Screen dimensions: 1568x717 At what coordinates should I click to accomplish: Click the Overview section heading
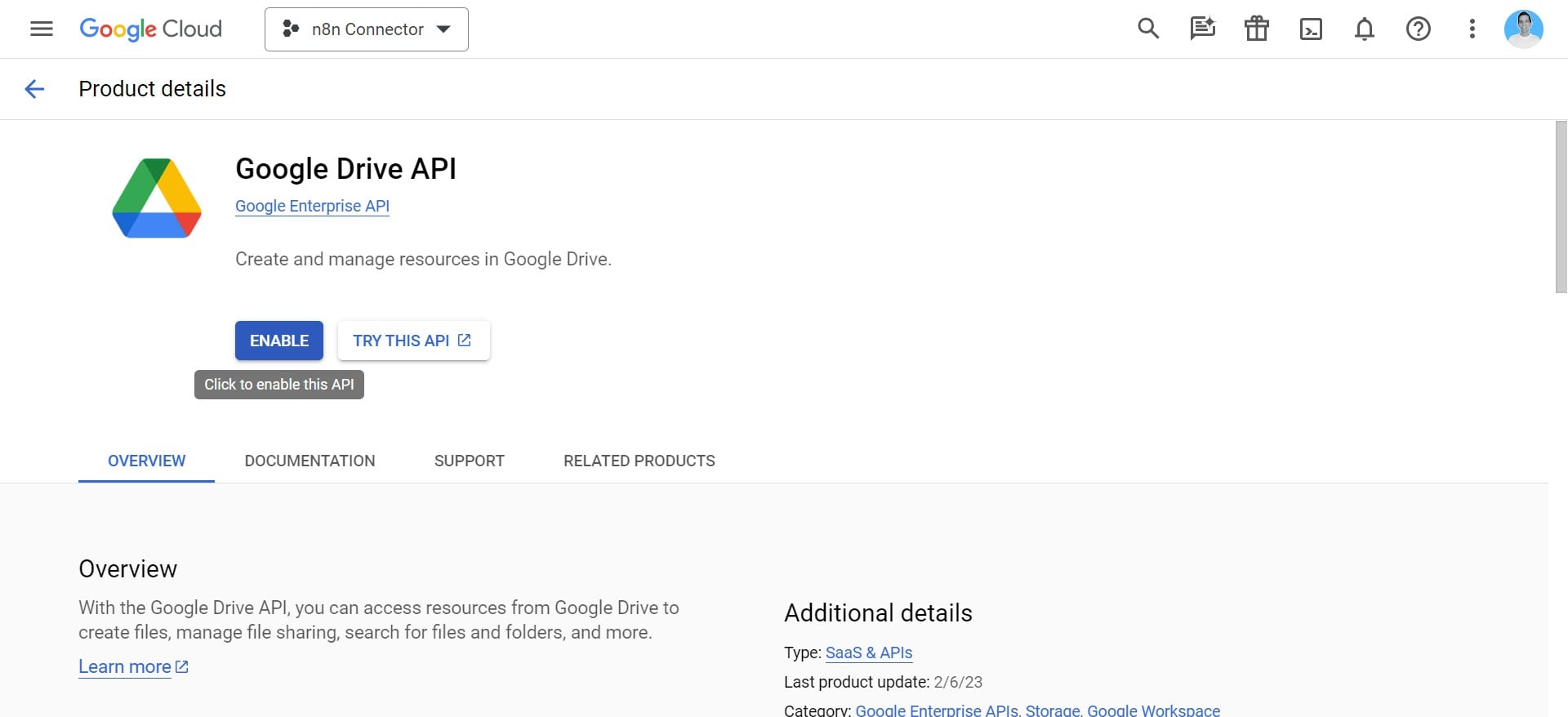(127, 568)
